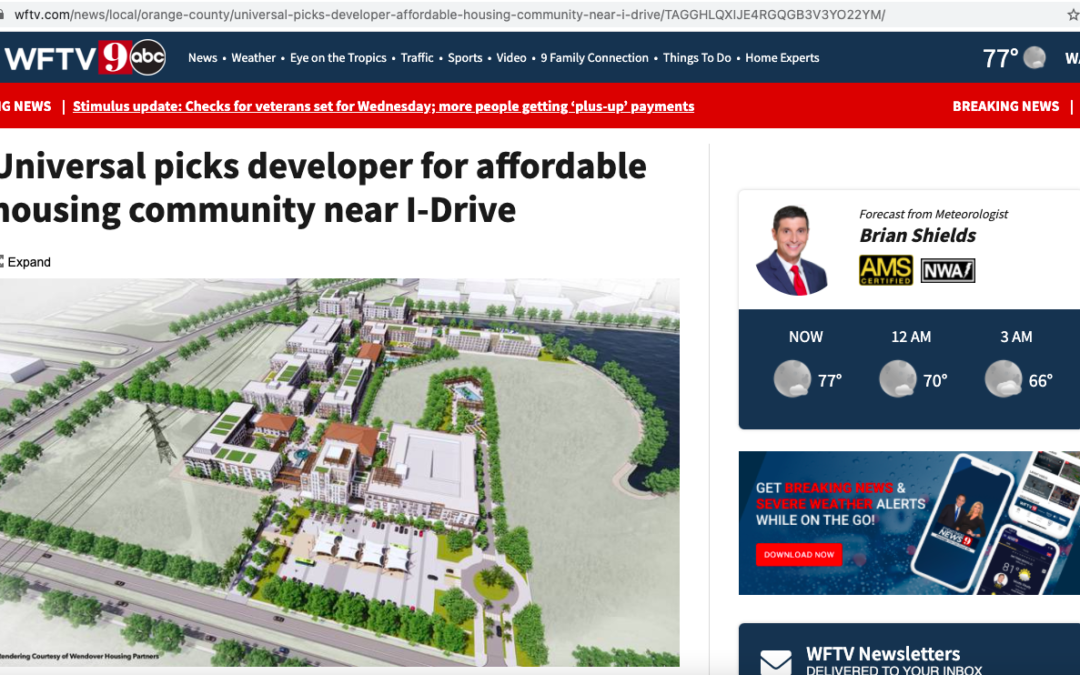This screenshot has height=675, width=1080.
Task: Click the browser address bar URL
Action: point(449,14)
